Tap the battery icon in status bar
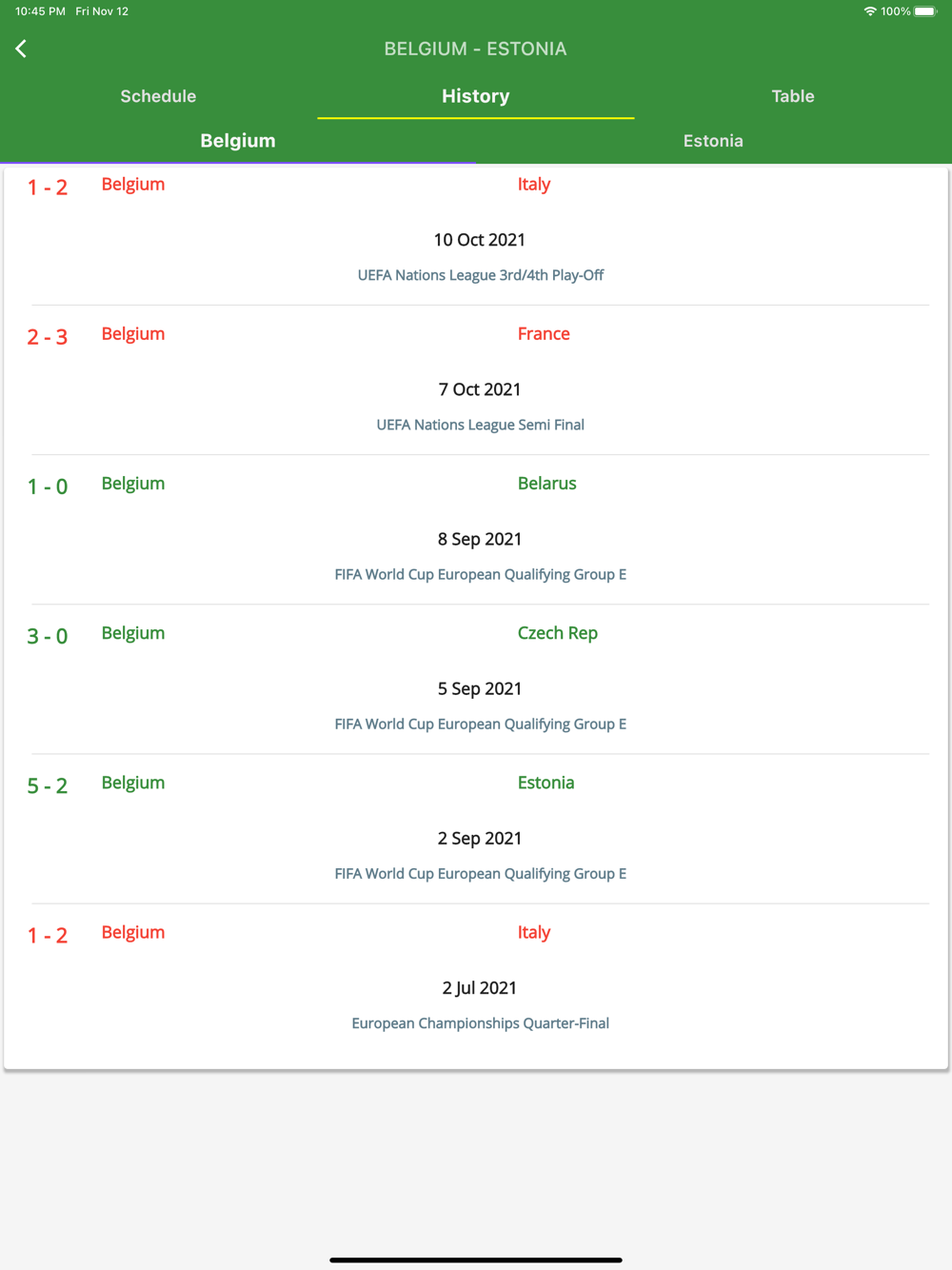The height and width of the screenshot is (1270, 952). coord(925,11)
